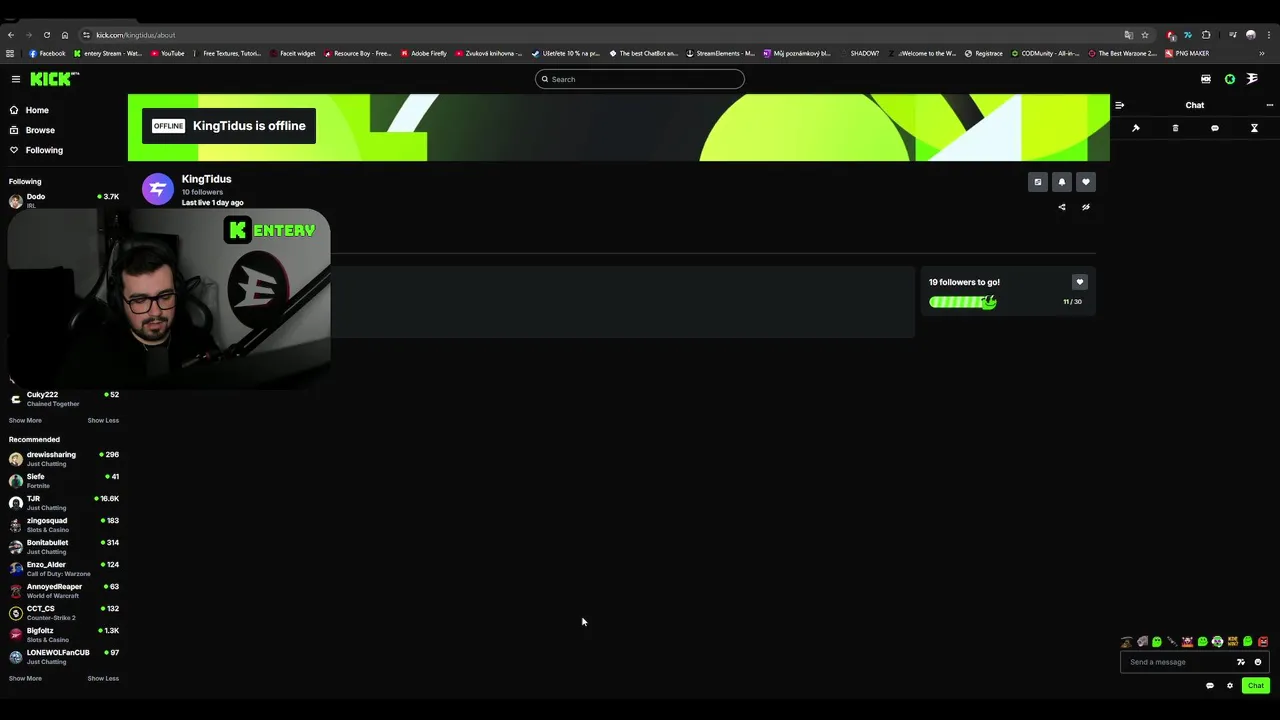Open LONEWOLFanCUB recommended channel
This screenshot has height=720, width=1280.
coord(64,656)
